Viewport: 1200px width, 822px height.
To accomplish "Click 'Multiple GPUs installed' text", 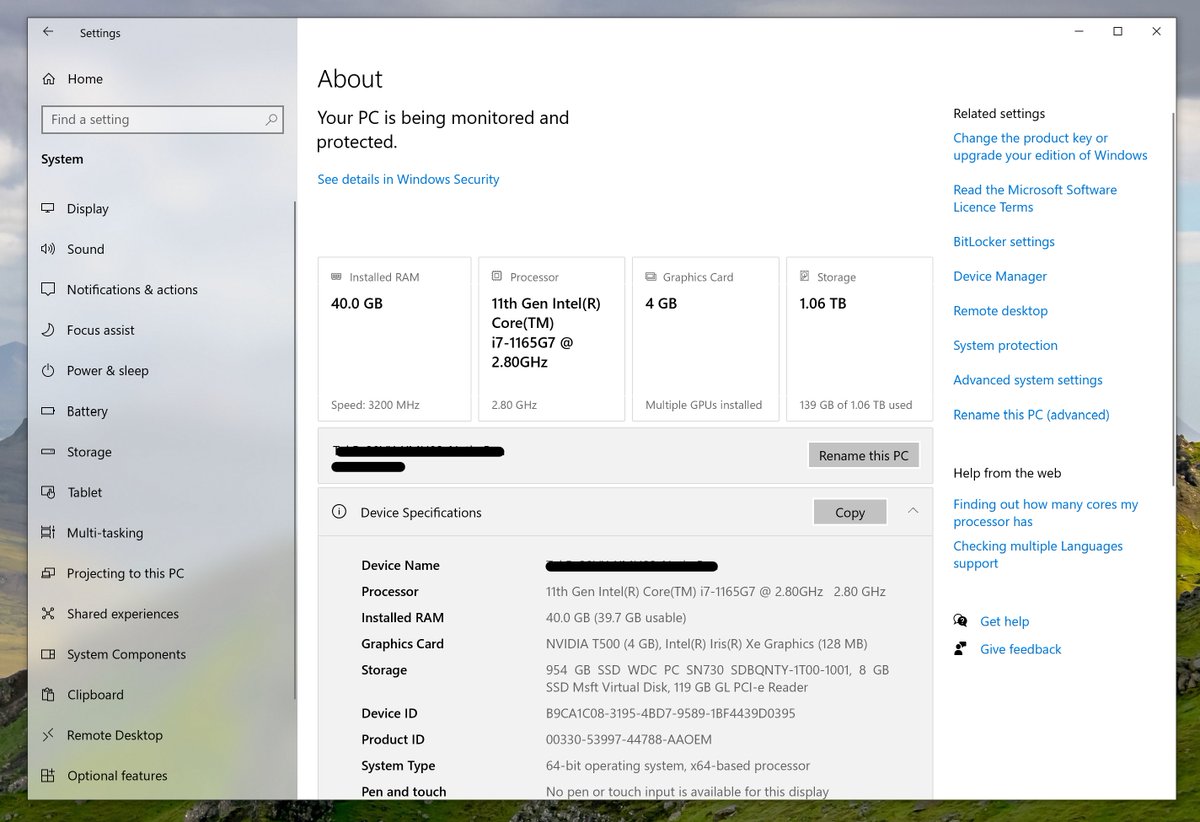I will coord(704,405).
